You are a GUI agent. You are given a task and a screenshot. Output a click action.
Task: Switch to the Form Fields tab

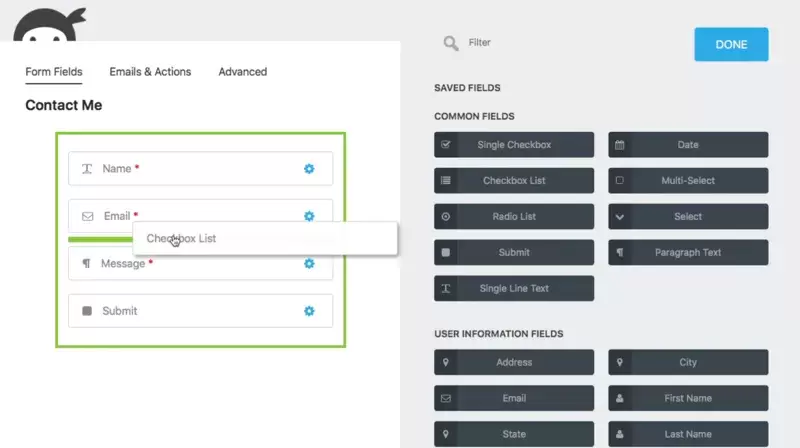click(x=54, y=72)
